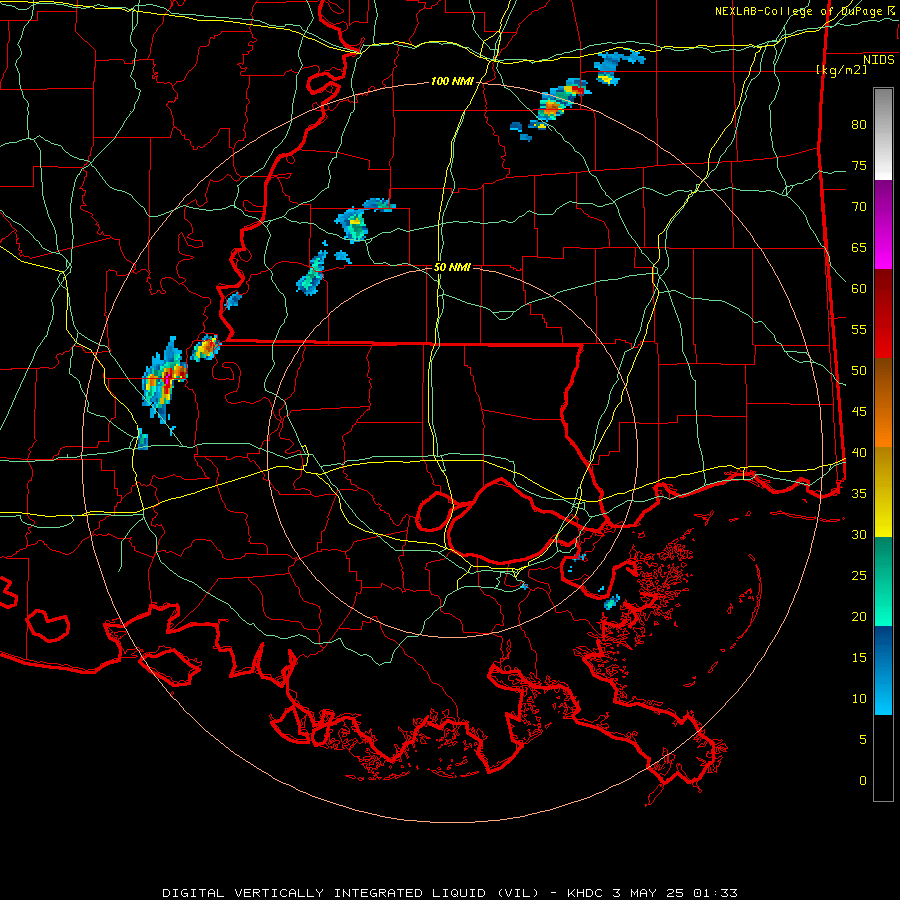Click the 50 value on color scale
This screenshot has height=900, width=900.
point(859,371)
